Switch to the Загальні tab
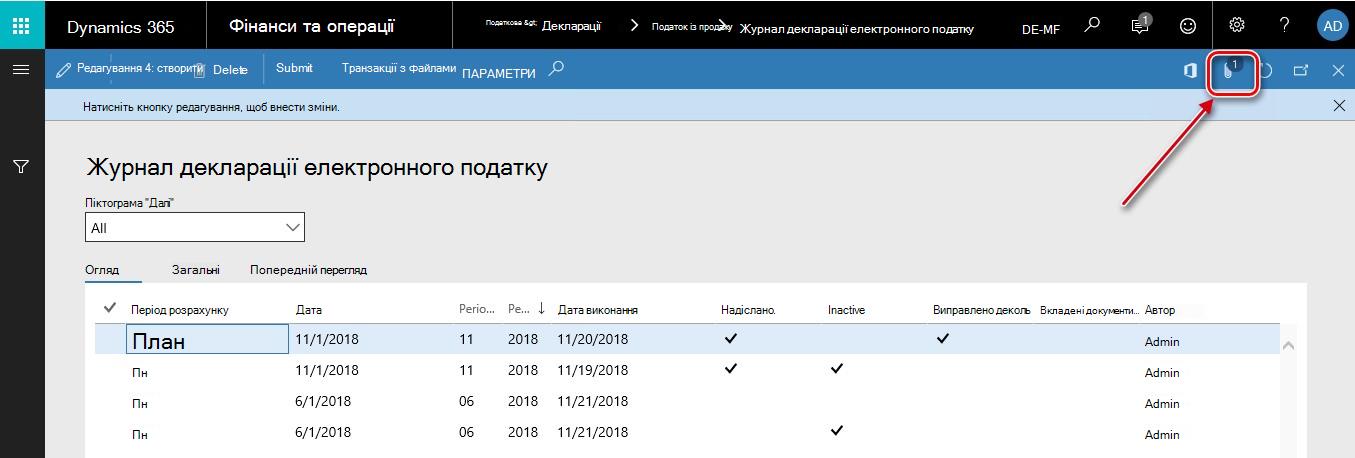This screenshot has height=458, width=1355. (196, 270)
